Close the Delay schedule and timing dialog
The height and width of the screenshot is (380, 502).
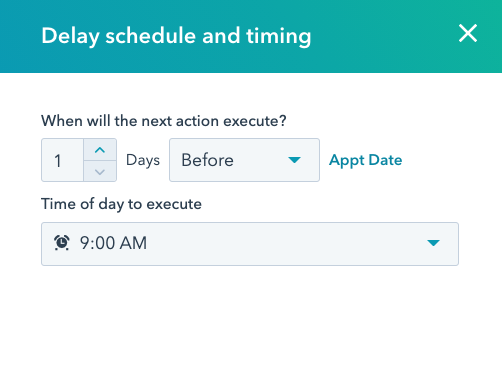point(468,33)
